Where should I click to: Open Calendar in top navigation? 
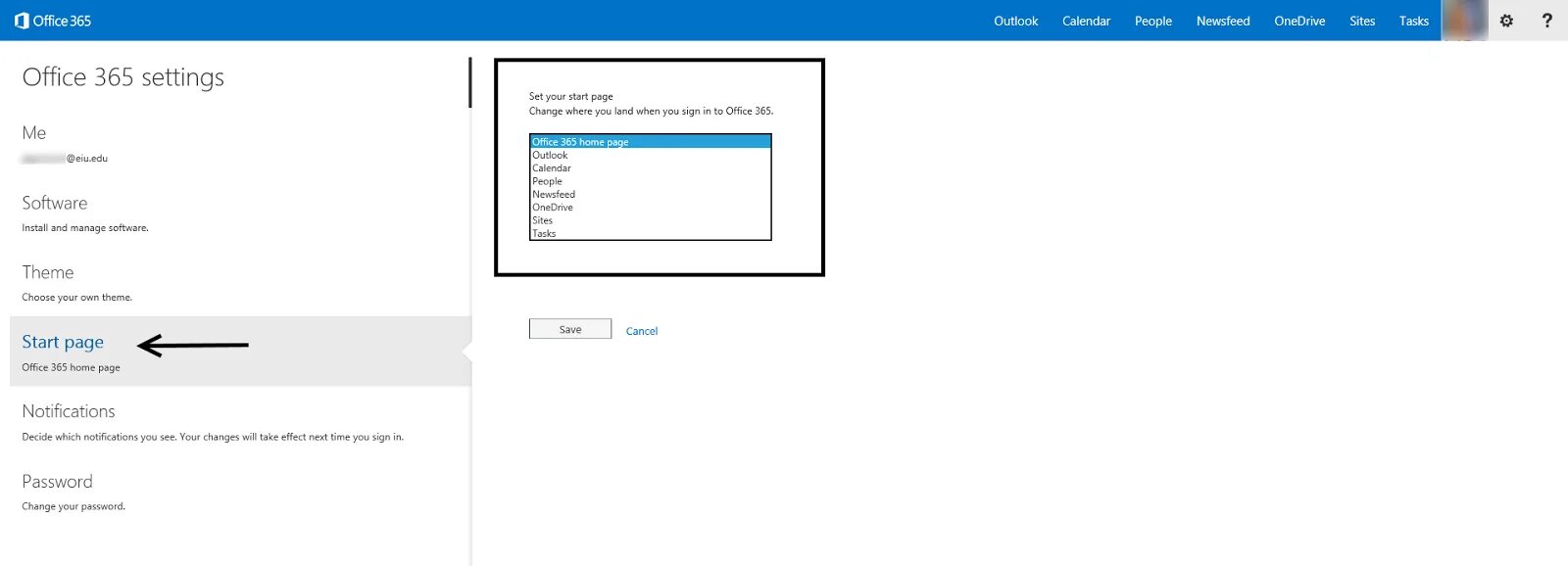(1086, 21)
